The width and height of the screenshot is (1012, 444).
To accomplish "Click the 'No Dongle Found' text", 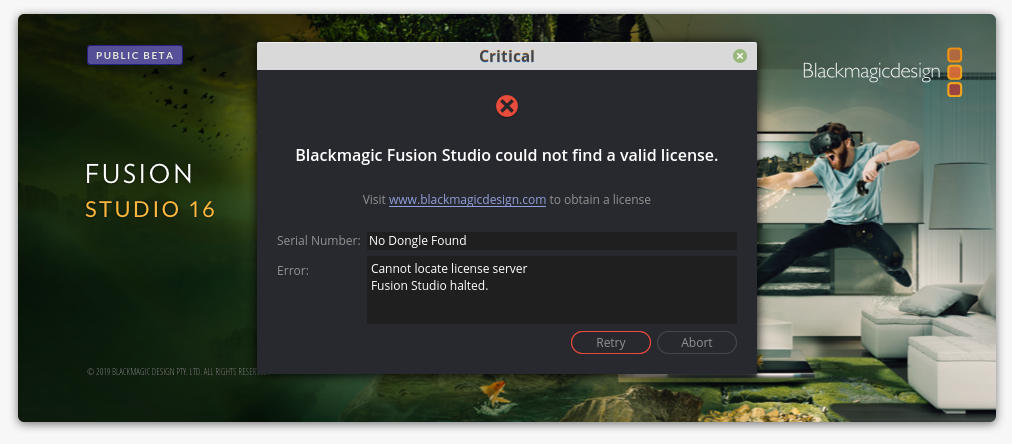I will 418,241.
